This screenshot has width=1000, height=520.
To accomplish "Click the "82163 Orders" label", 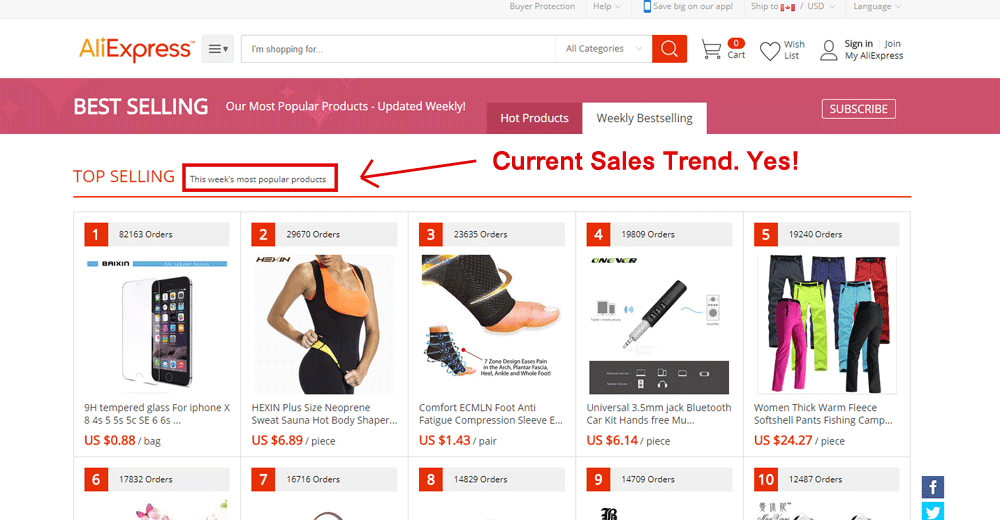I will tap(145, 234).
